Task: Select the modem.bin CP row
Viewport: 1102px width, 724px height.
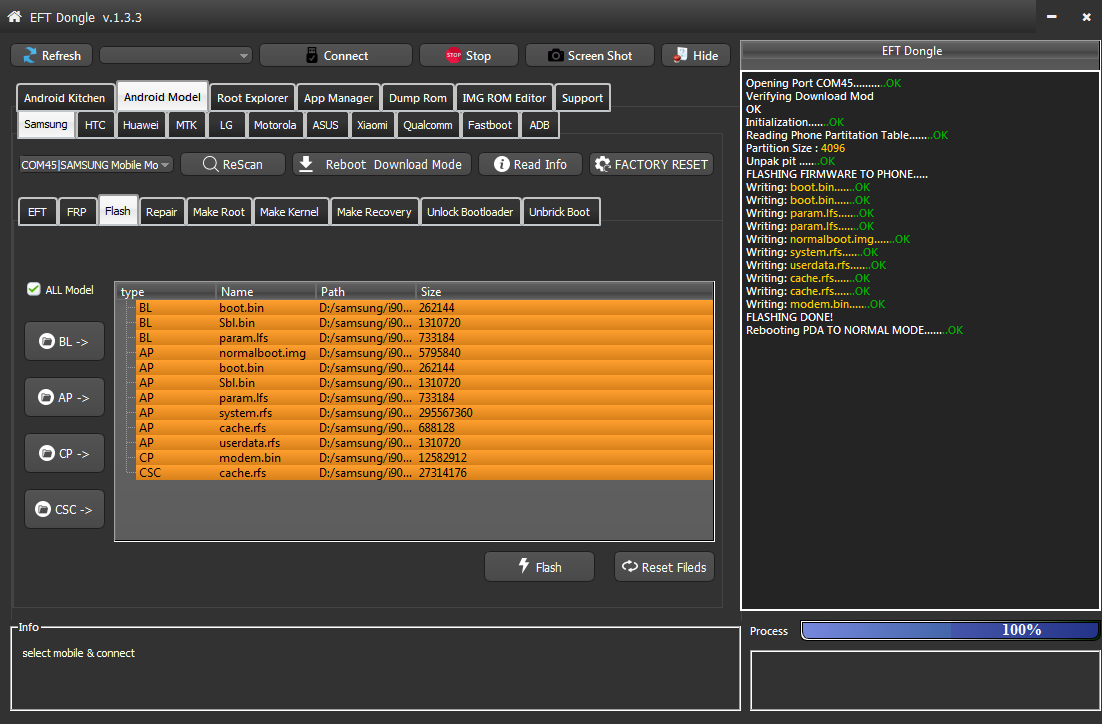Action: pyautogui.click(x=424, y=458)
